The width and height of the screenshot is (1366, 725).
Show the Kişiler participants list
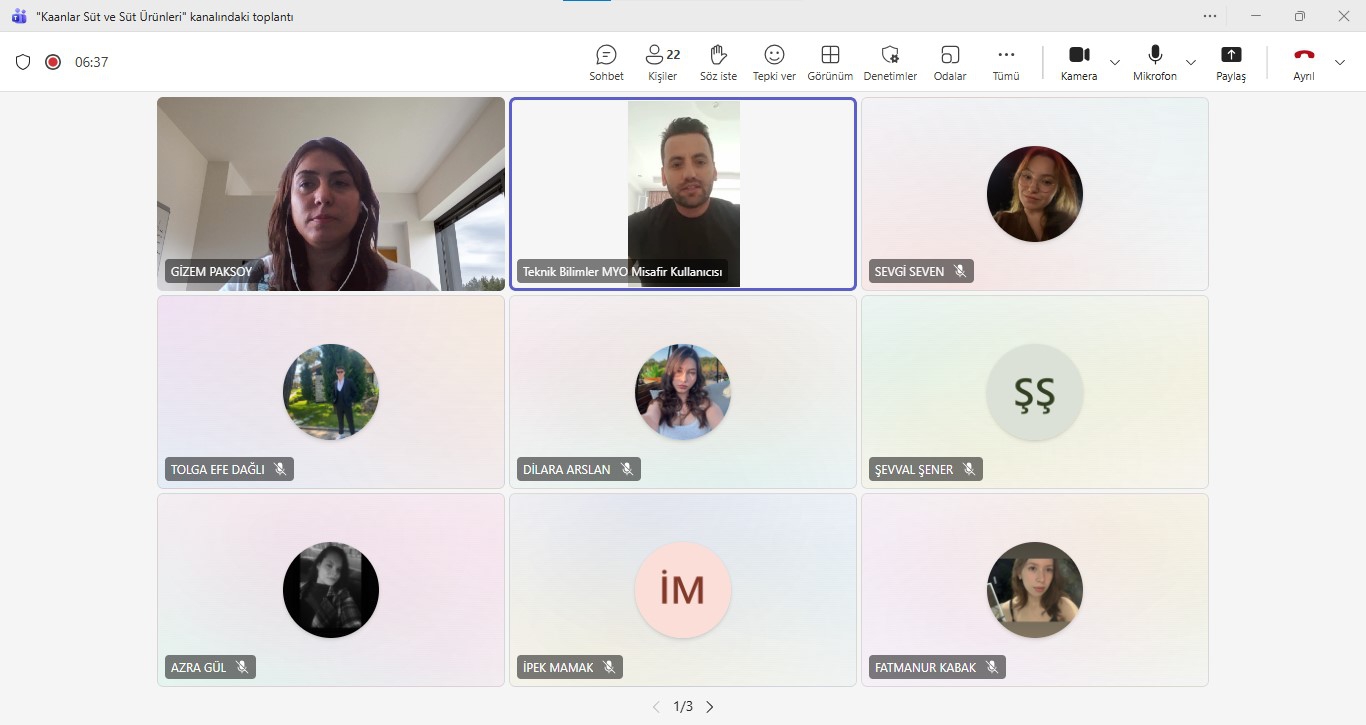tap(662, 62)
